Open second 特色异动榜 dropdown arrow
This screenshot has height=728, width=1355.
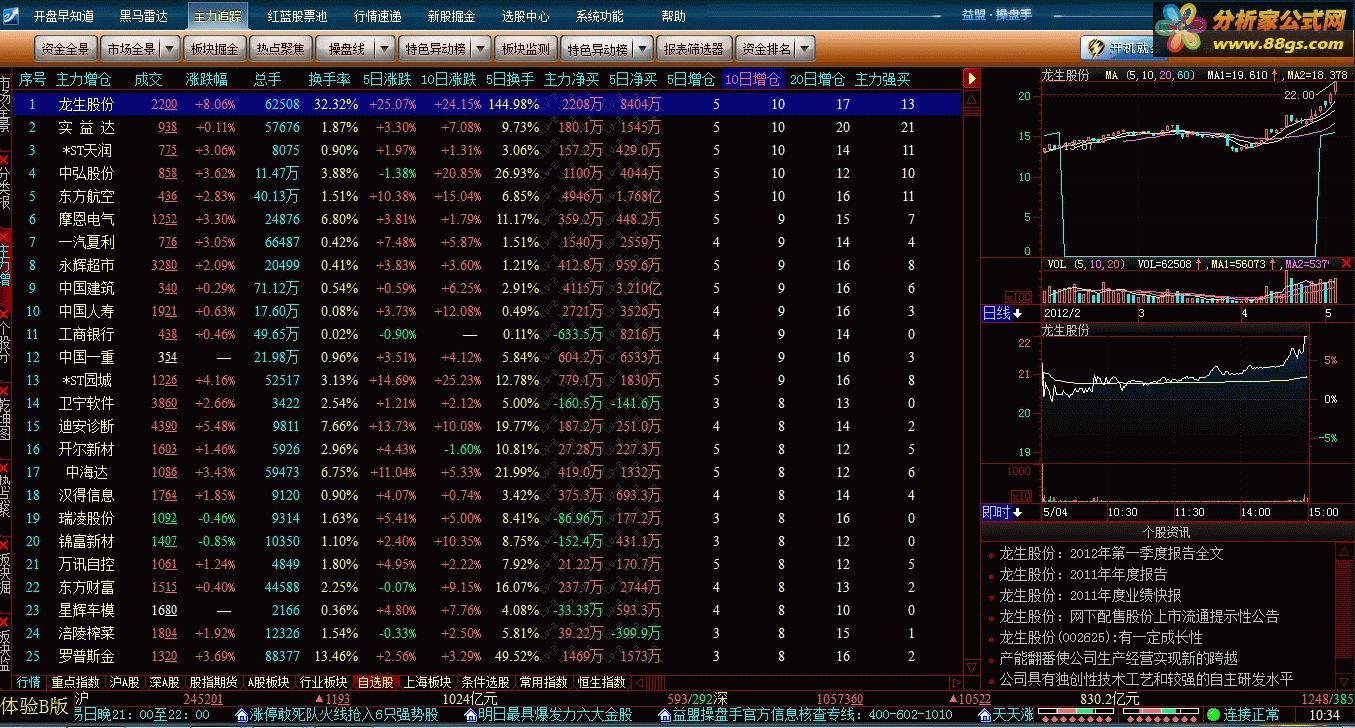point(642,48)
